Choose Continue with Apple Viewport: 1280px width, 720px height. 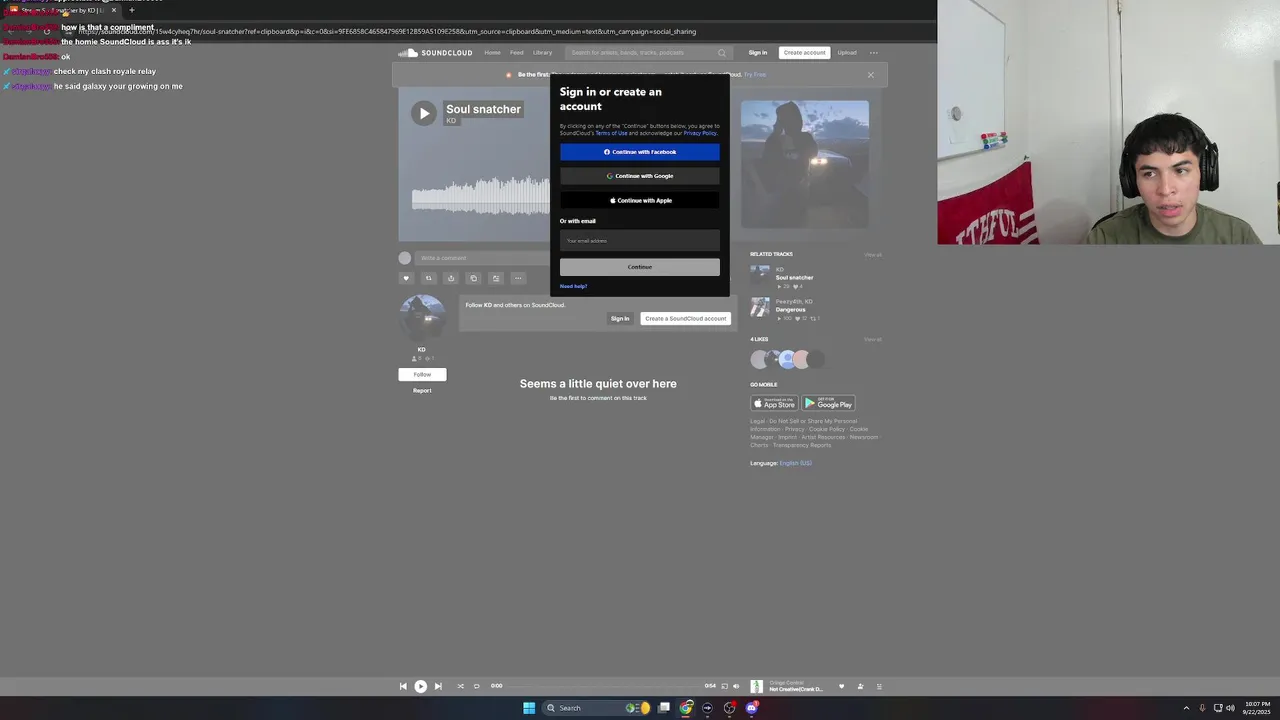639,200
